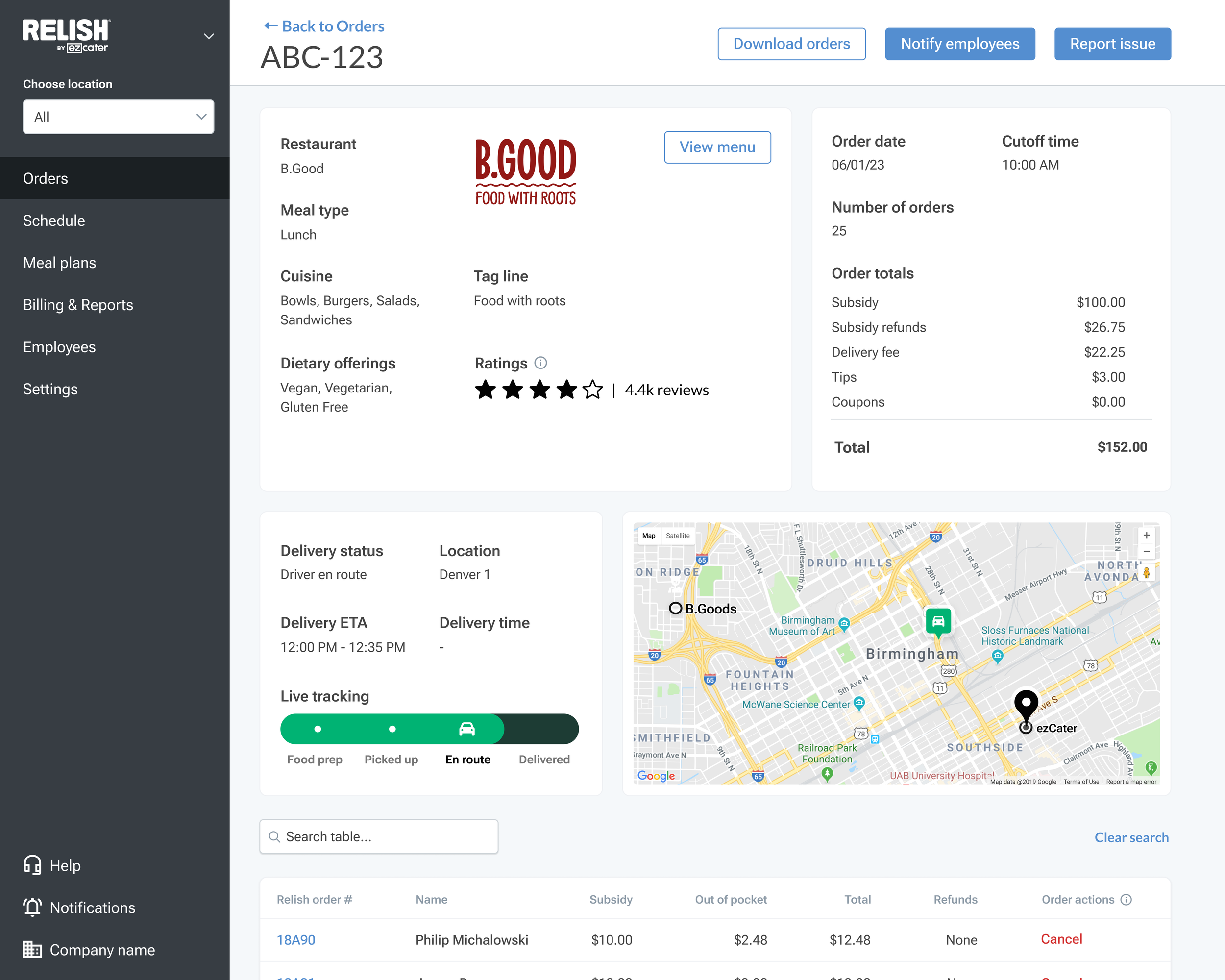Open Company name account menu
Viewport: 1225px width, 980px height.
tap(89, 949)
